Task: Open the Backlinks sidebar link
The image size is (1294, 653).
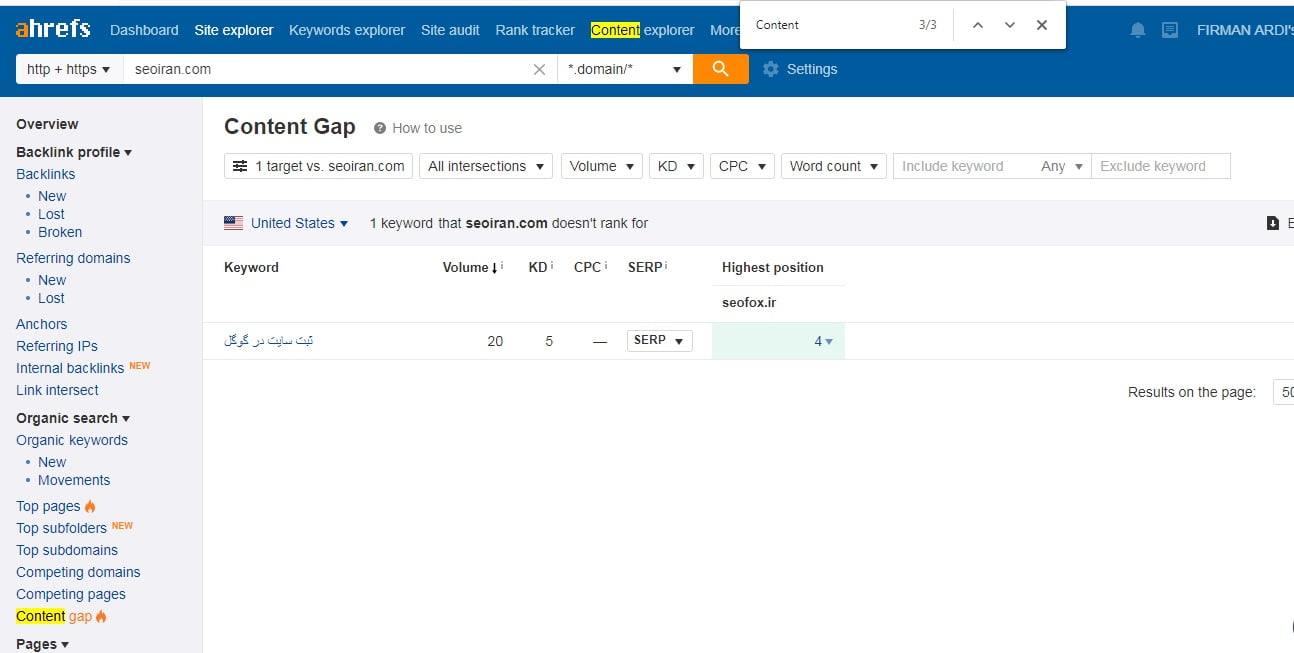Action: pos(46,174)
